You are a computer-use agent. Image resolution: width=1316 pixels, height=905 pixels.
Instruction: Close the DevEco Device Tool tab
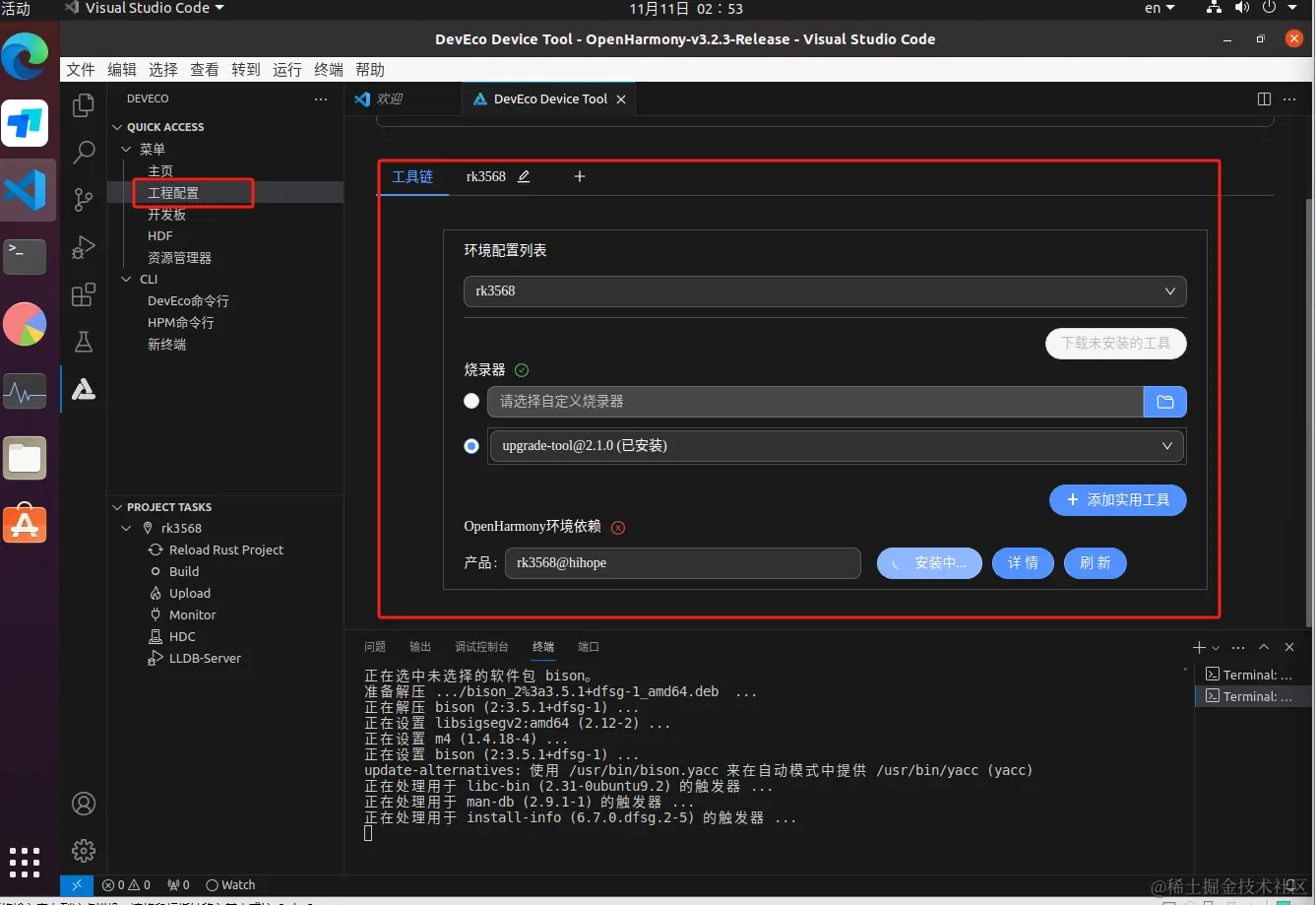coord(621,99)
